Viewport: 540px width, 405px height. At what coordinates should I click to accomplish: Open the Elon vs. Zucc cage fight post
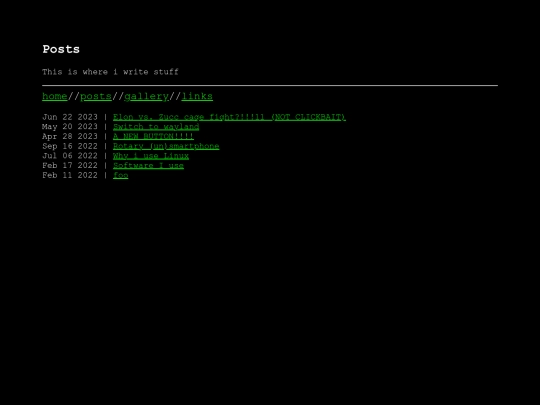(x=229, y=117)
